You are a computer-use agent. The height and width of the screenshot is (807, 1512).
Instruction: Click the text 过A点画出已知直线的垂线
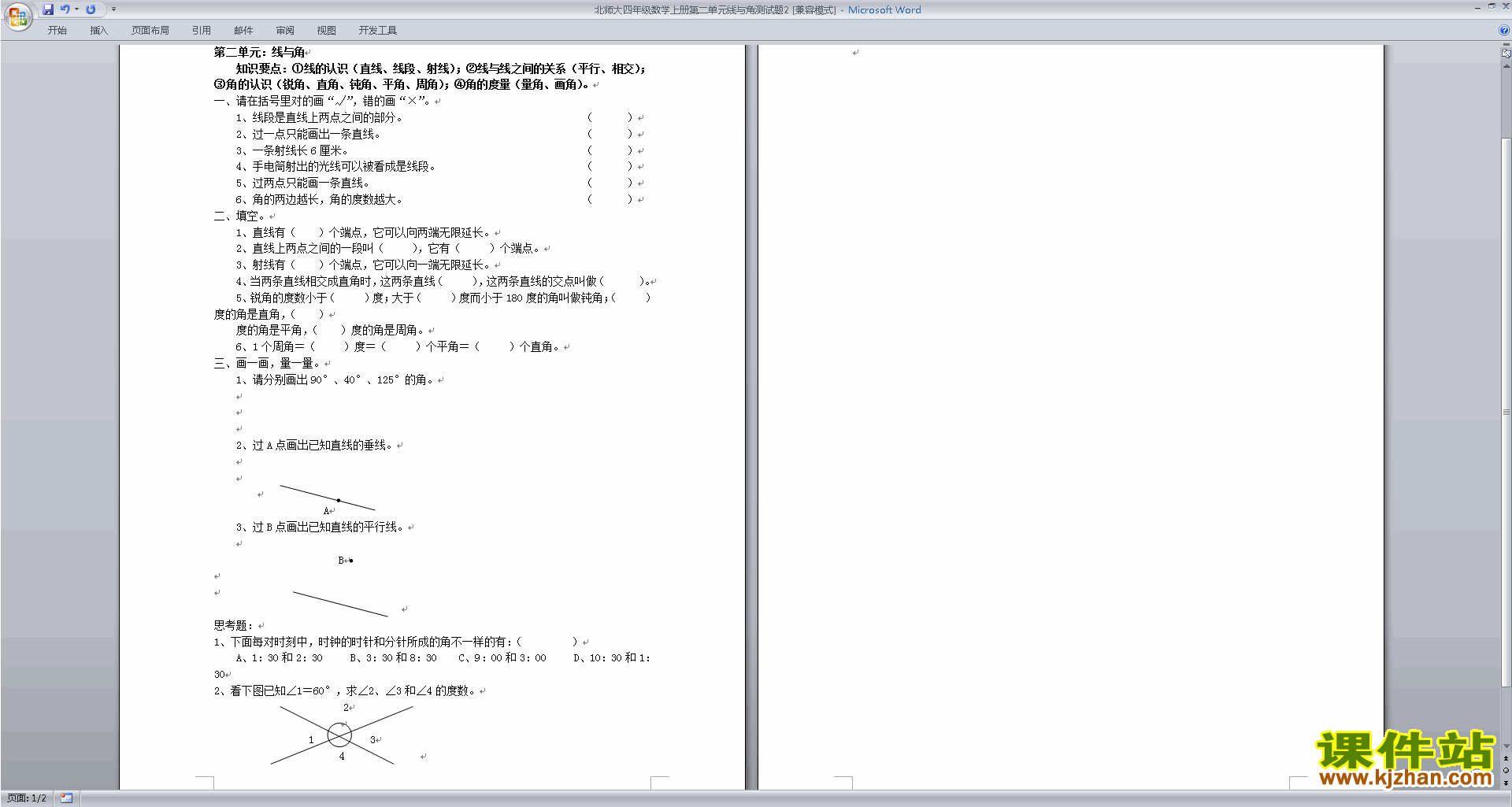[319, 445]
